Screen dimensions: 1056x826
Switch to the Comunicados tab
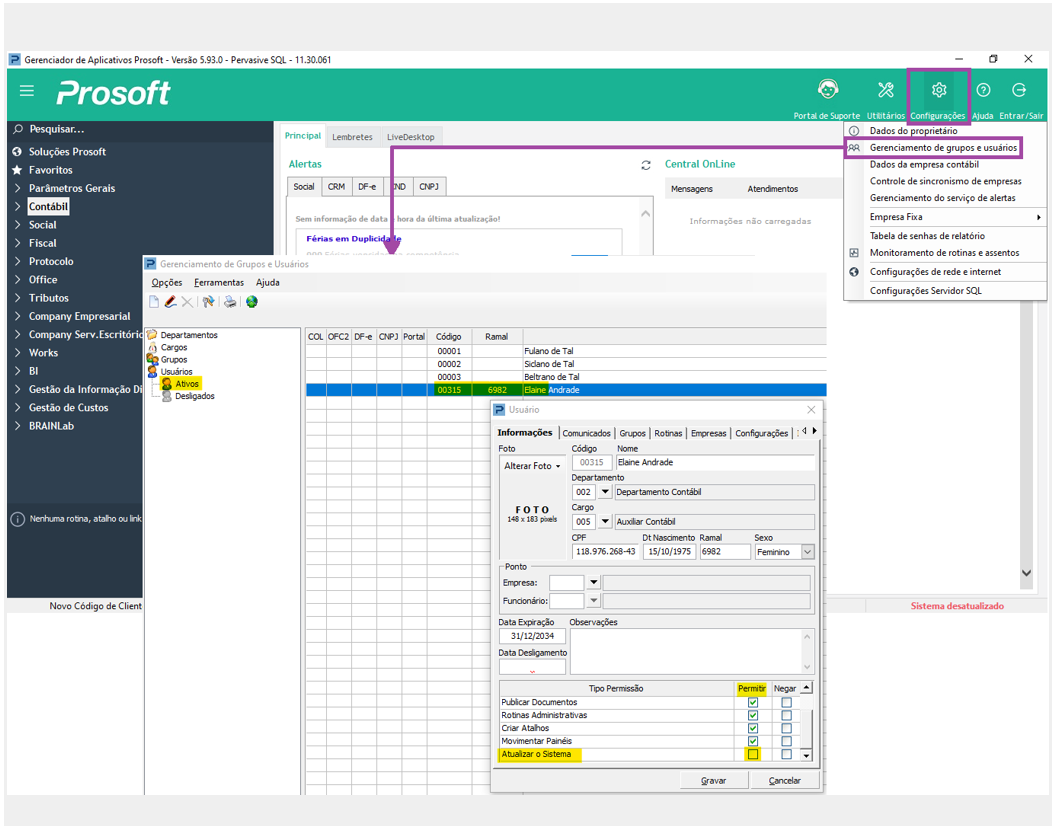pos(587,433)
